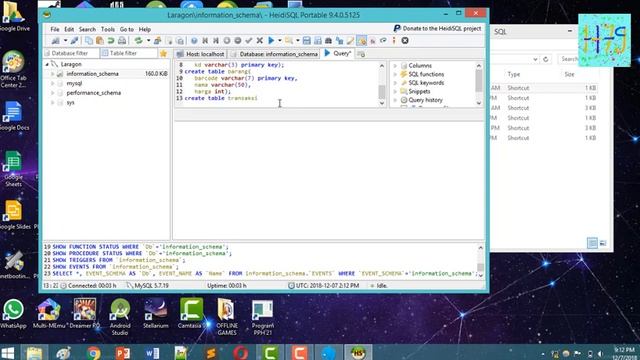Expand the SQL functions helper node

[x=395, y=74]
